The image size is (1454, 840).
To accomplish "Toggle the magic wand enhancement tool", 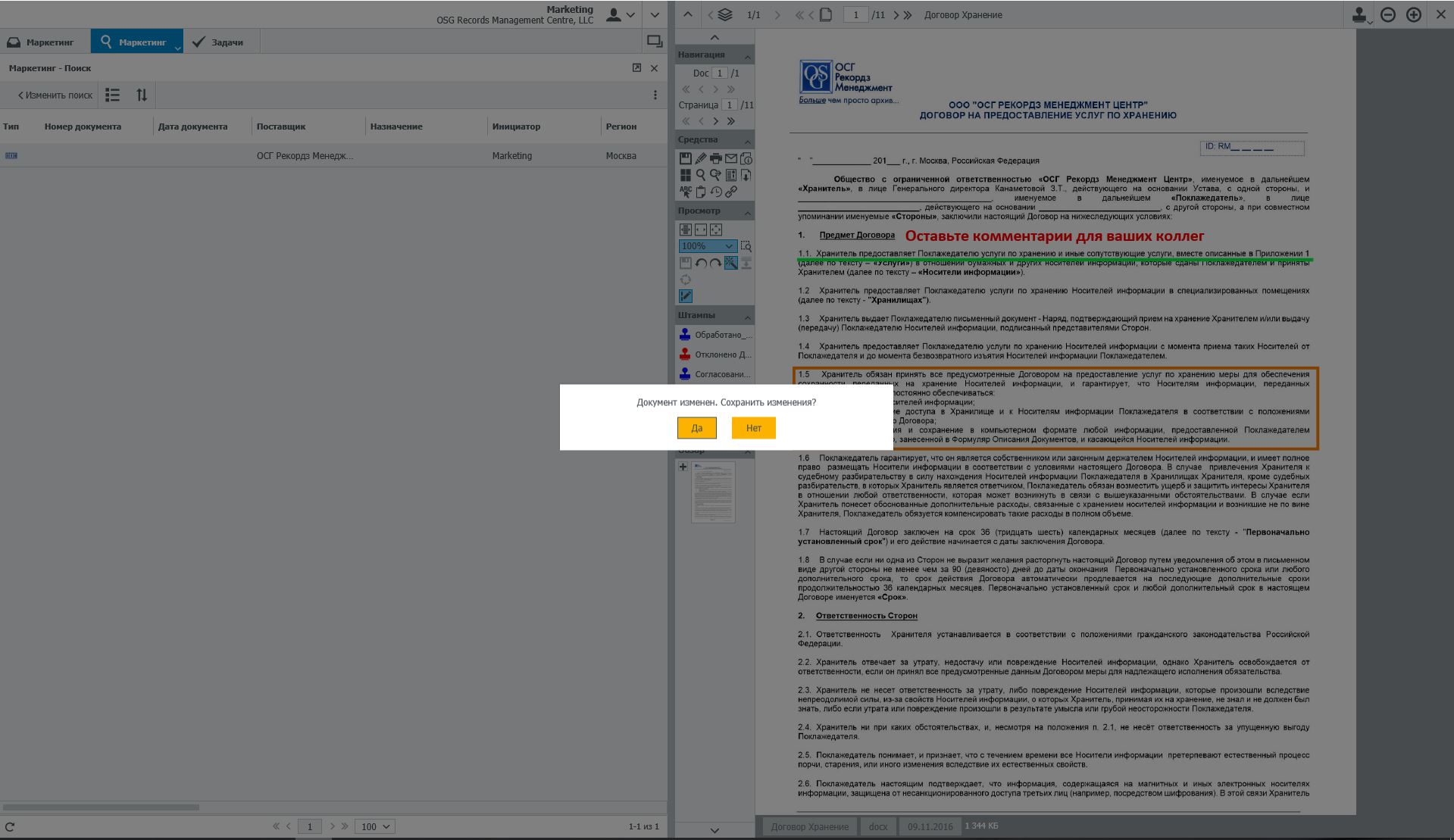I will click(730, 263).
